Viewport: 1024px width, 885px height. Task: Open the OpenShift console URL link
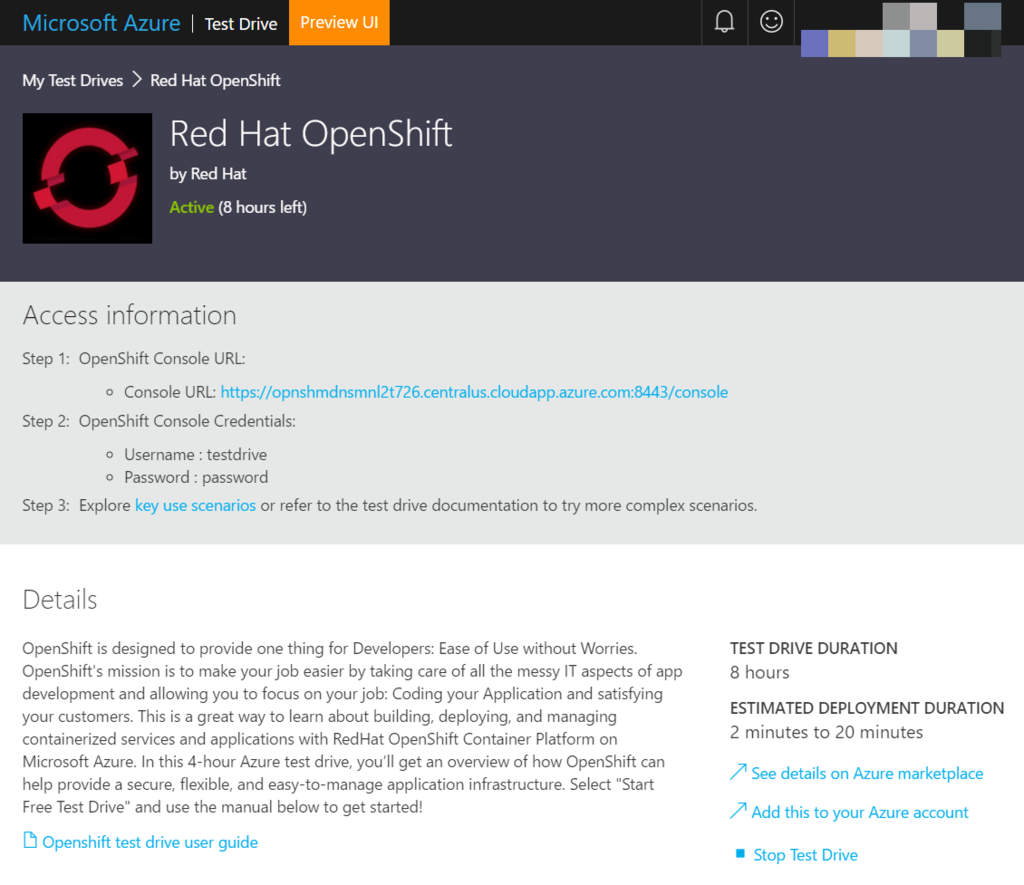pyautogui.click(x=474, y=392)
